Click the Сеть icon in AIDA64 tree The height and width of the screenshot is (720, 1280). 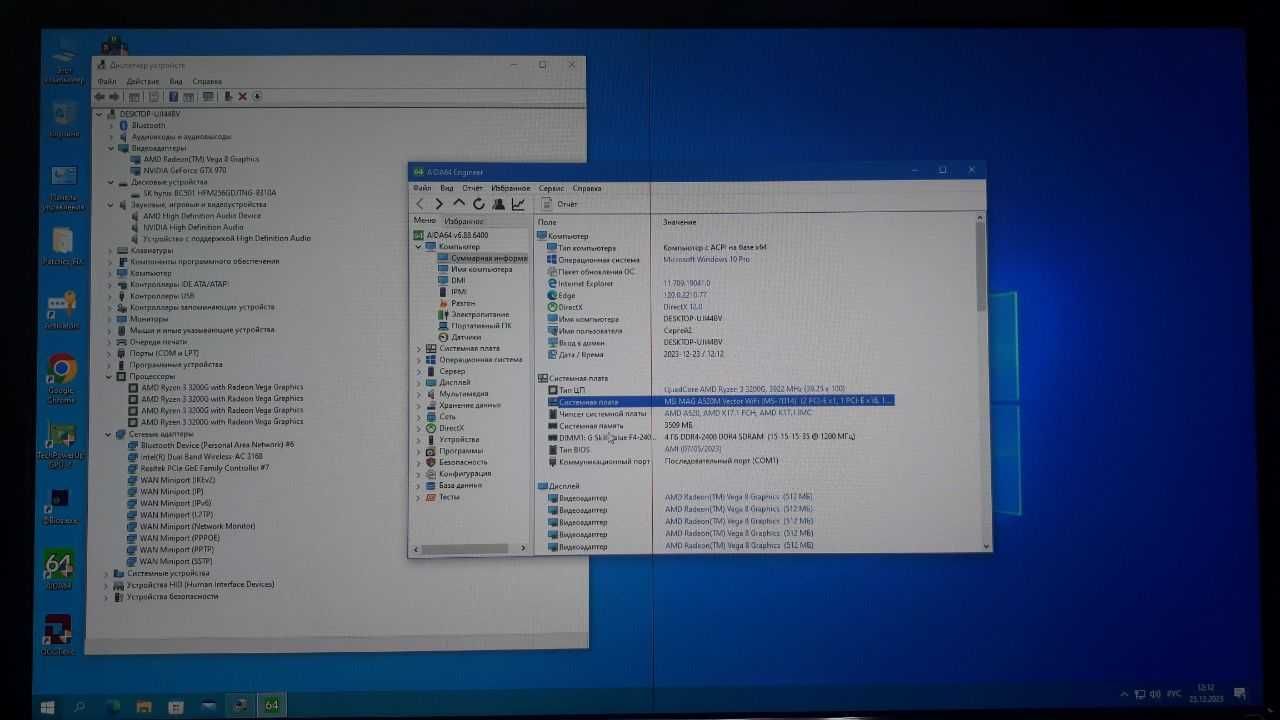[431, 416]
